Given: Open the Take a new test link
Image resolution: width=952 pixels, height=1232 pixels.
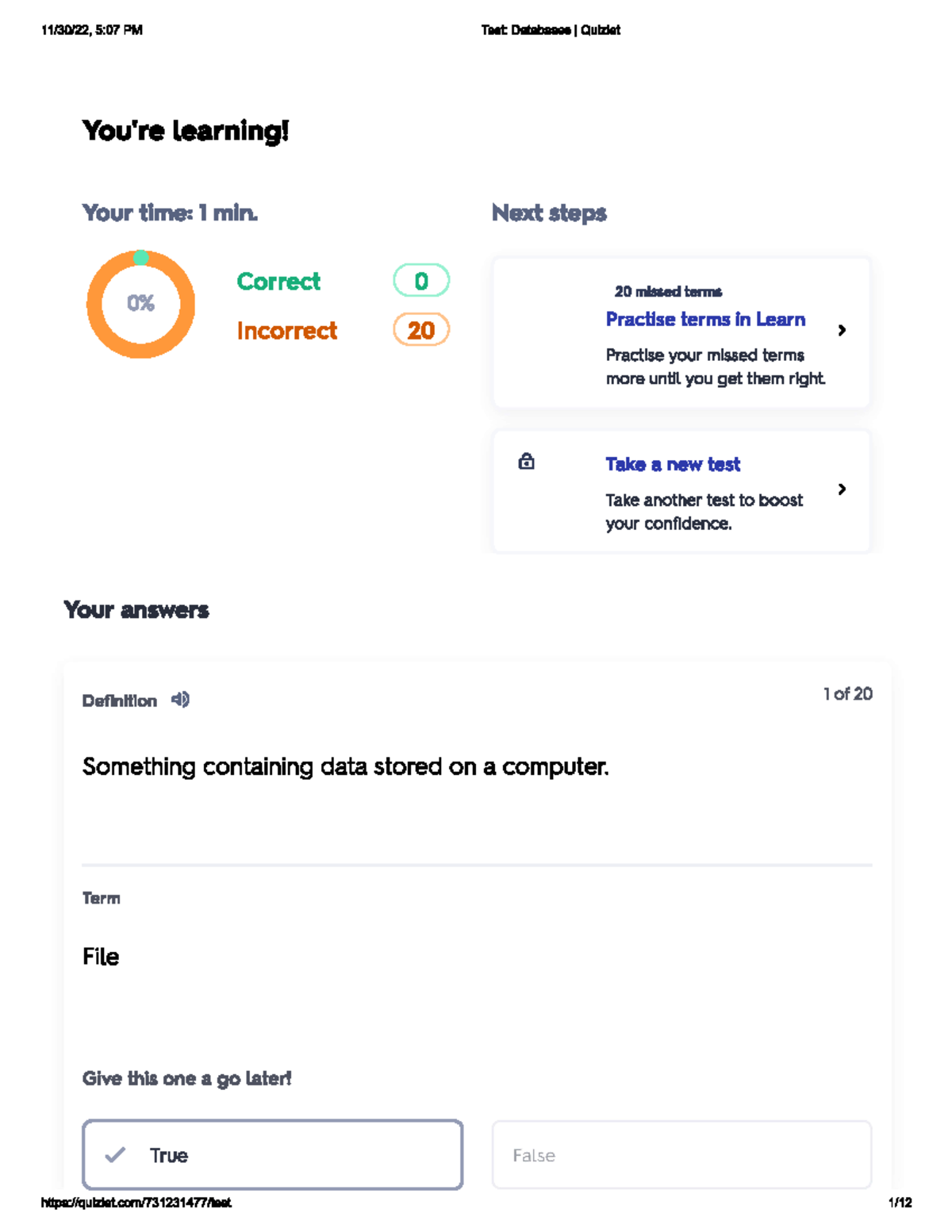Looking at the screenshot, I should [673, 464].
